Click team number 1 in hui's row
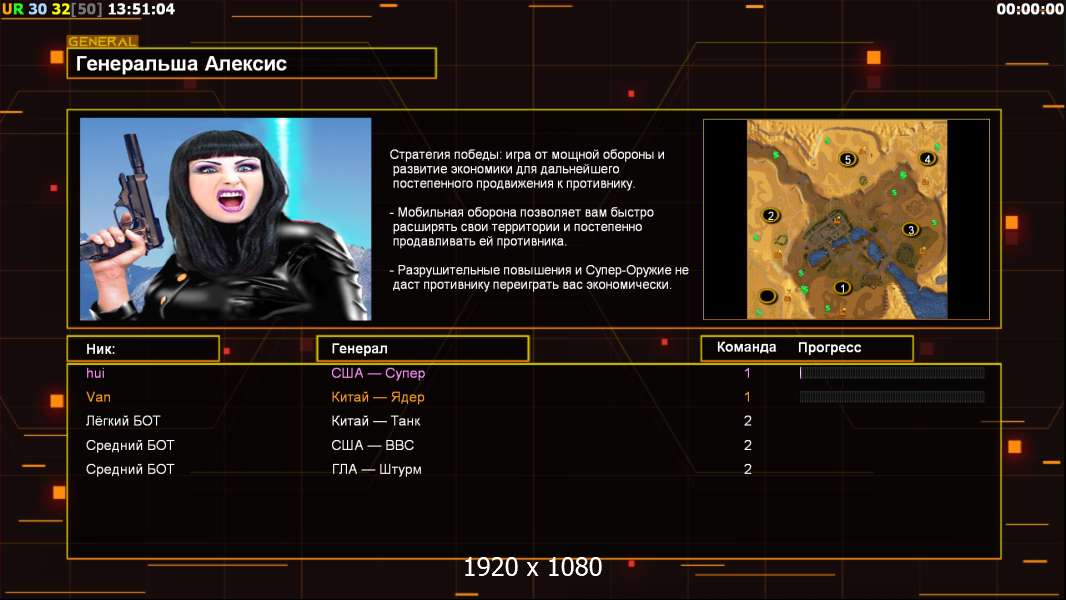1066x600 pixels. (747, 373)
